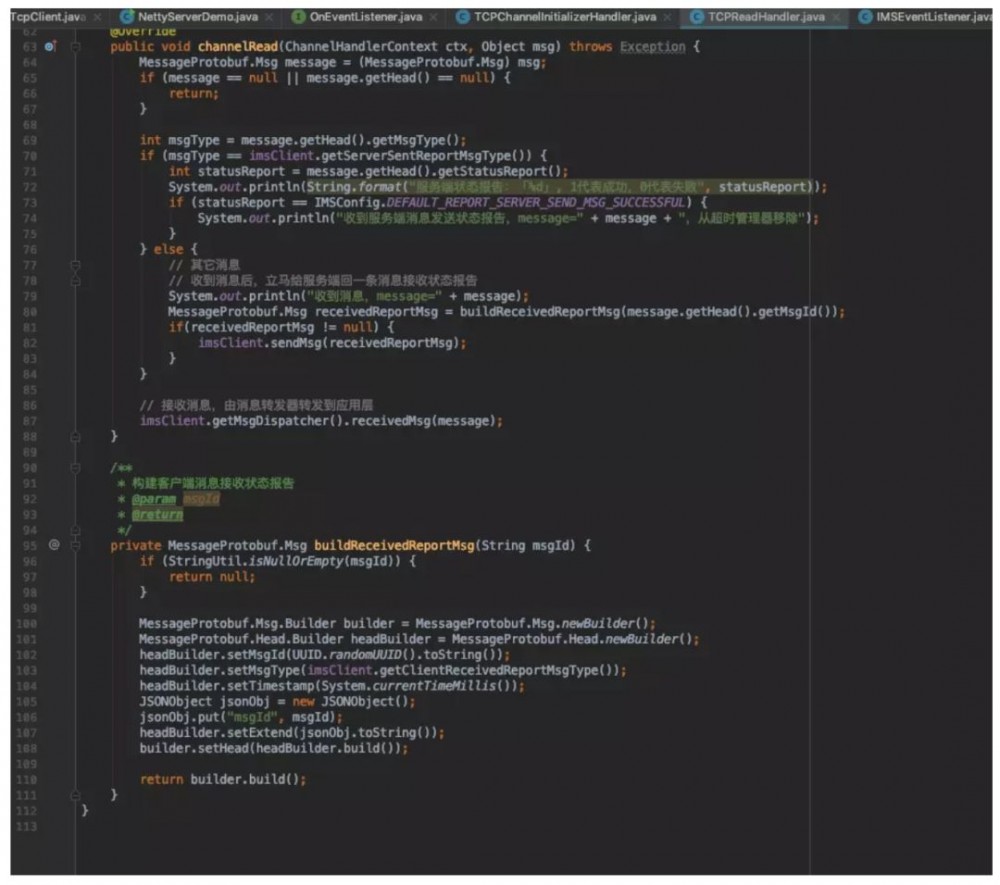
Task: Close the TCPReadHandler.java tab
Action: point(836,17)
